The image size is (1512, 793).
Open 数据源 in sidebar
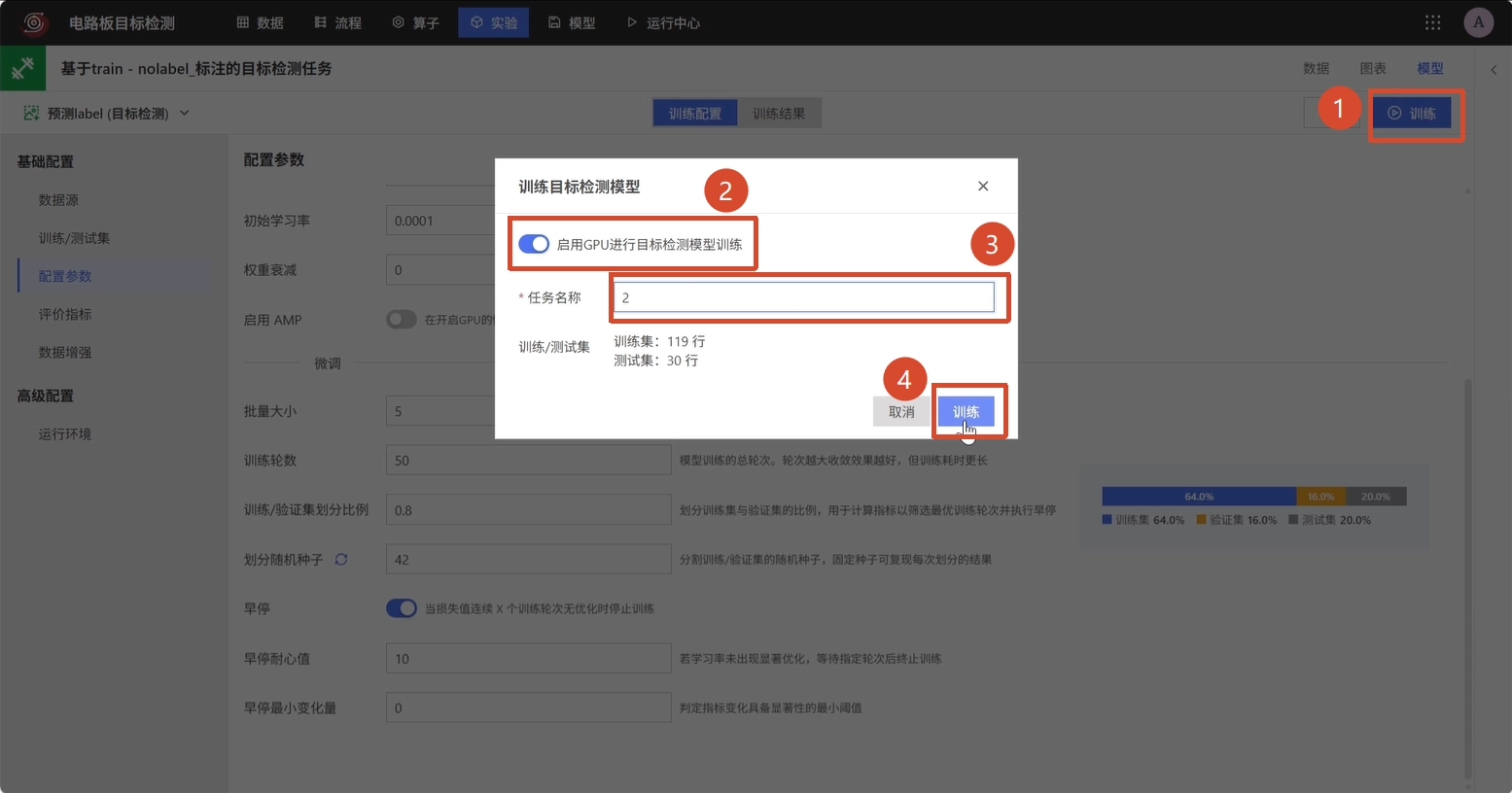point(58,200)
